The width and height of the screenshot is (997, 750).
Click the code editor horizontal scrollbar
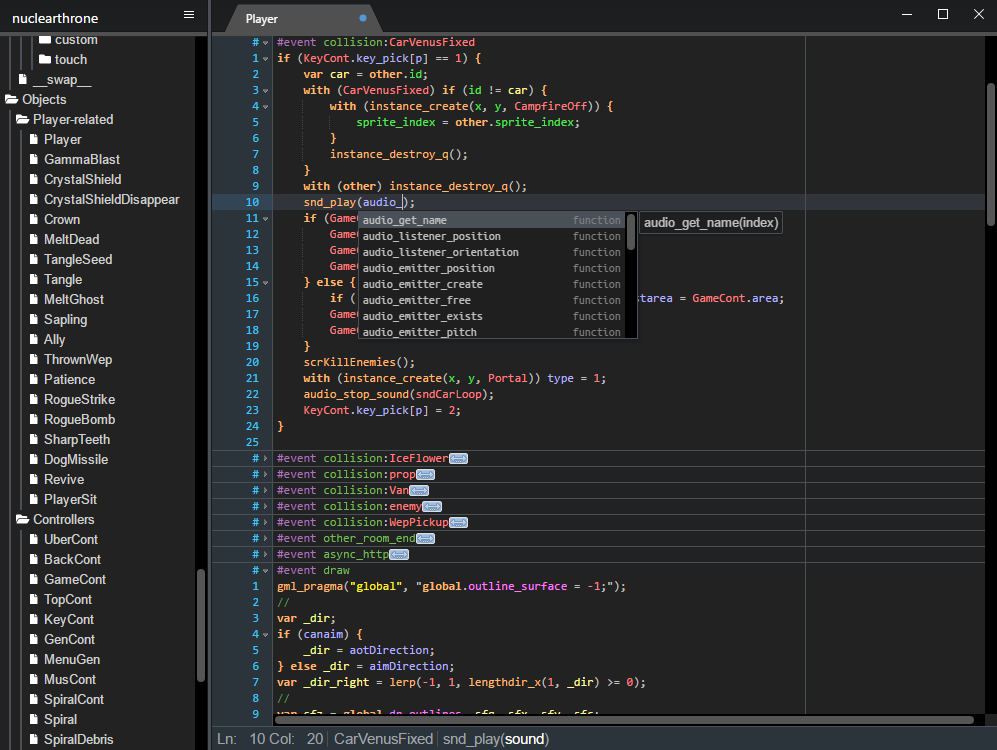[624, 720]
